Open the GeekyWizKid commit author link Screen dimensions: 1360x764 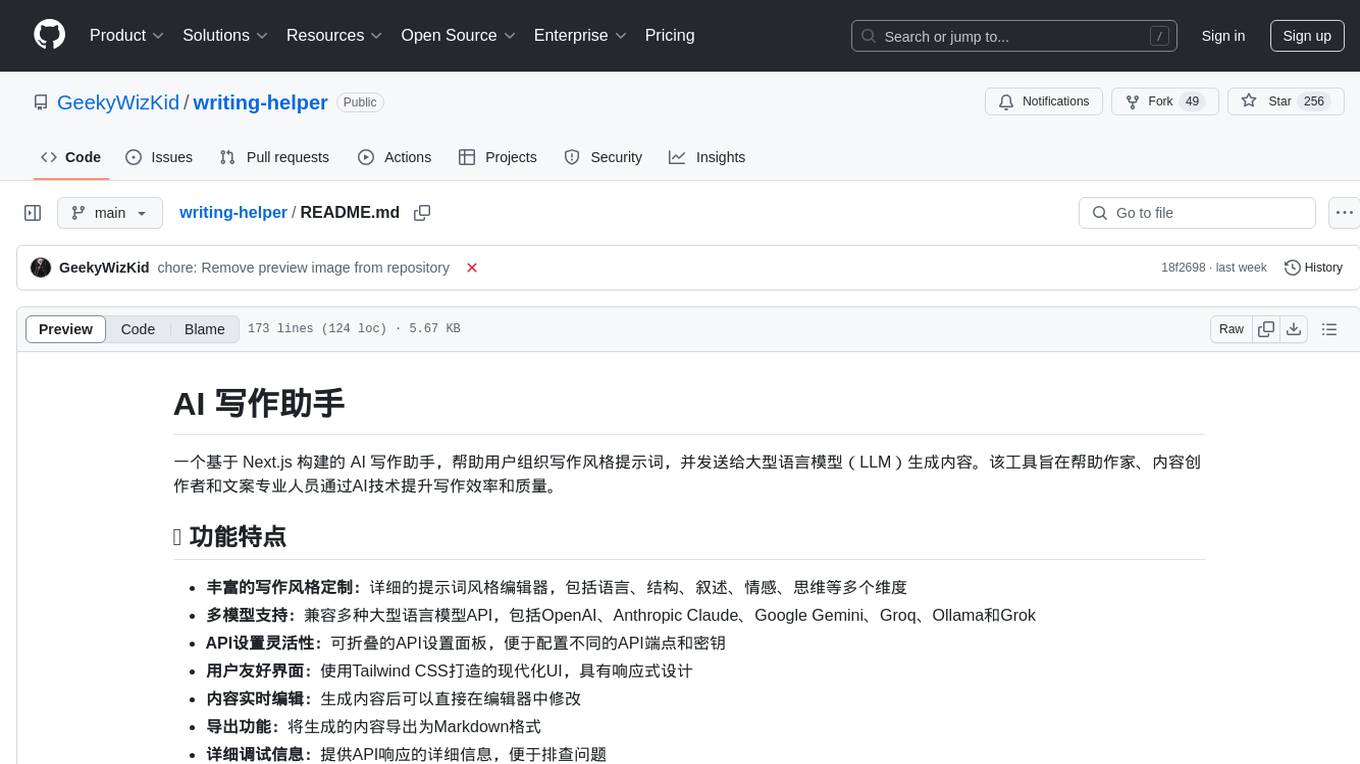104,268
